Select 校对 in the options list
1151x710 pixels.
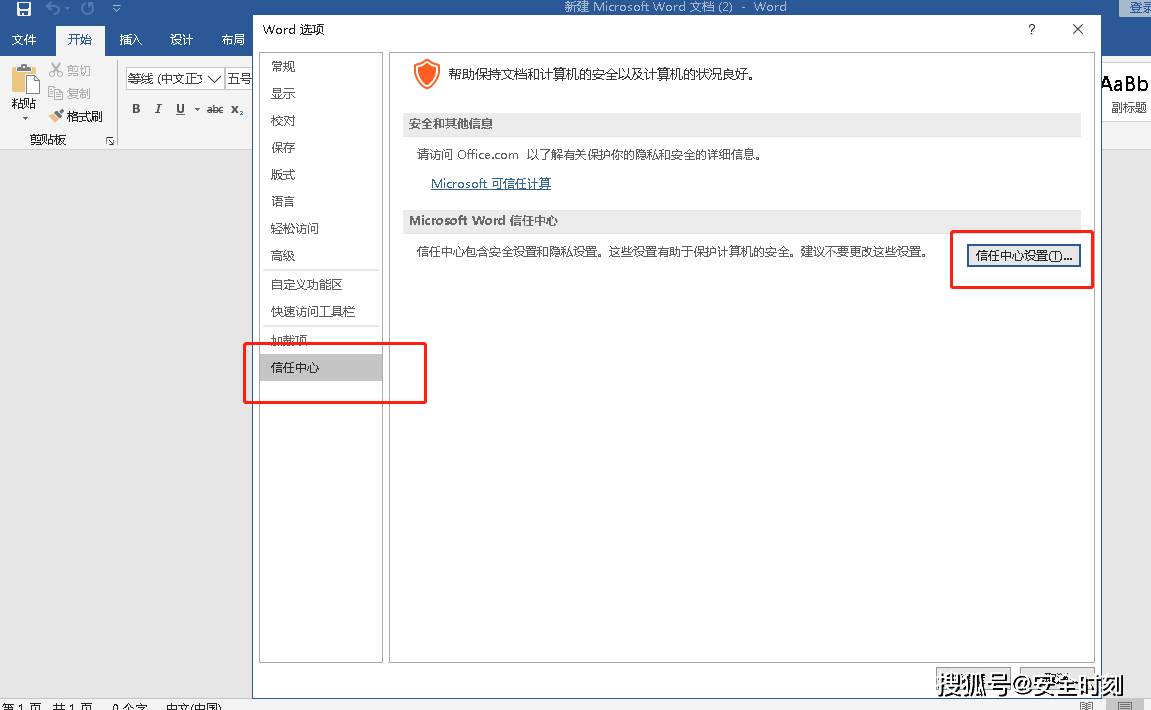coord(321,120)
